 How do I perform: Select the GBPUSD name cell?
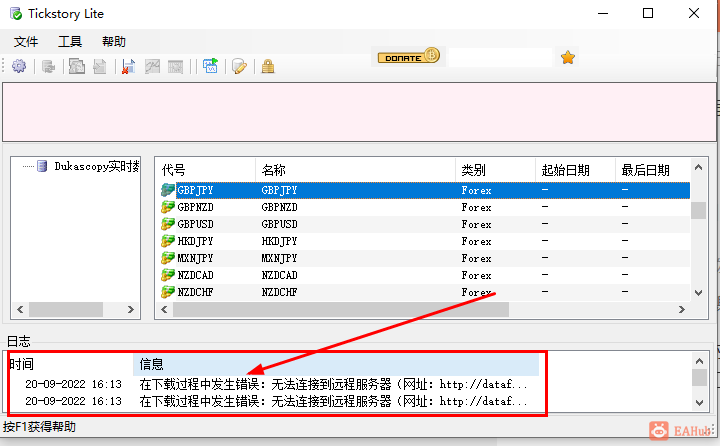(280, 224)
